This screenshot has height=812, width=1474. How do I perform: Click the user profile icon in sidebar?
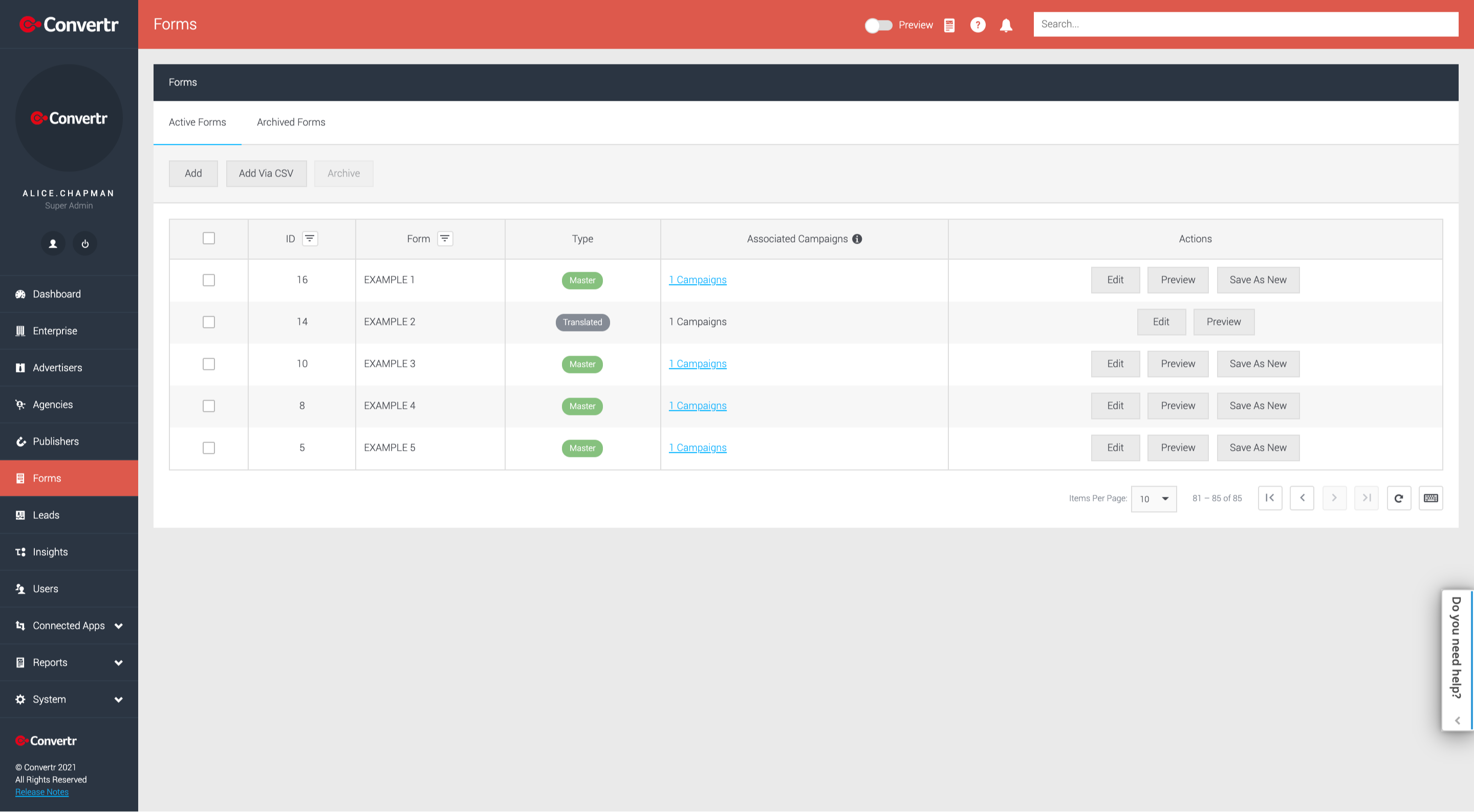coord(53,244)
